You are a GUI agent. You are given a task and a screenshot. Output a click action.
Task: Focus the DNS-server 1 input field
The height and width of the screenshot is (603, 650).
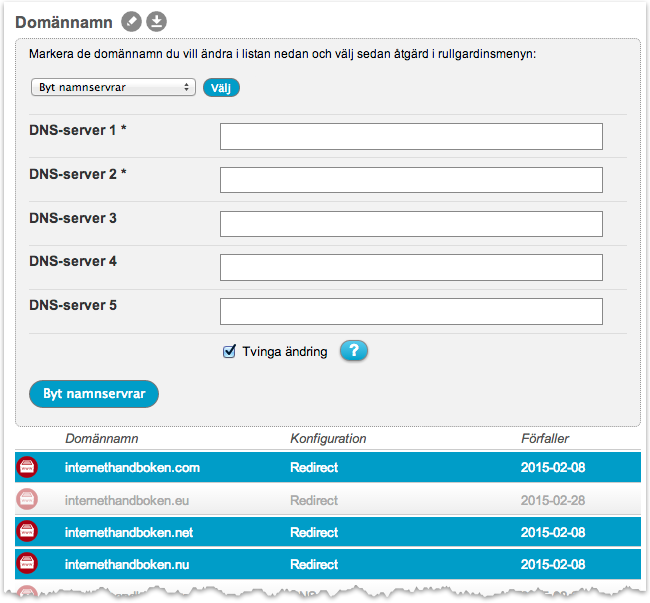pyautogui.click(x=410, y=137)
